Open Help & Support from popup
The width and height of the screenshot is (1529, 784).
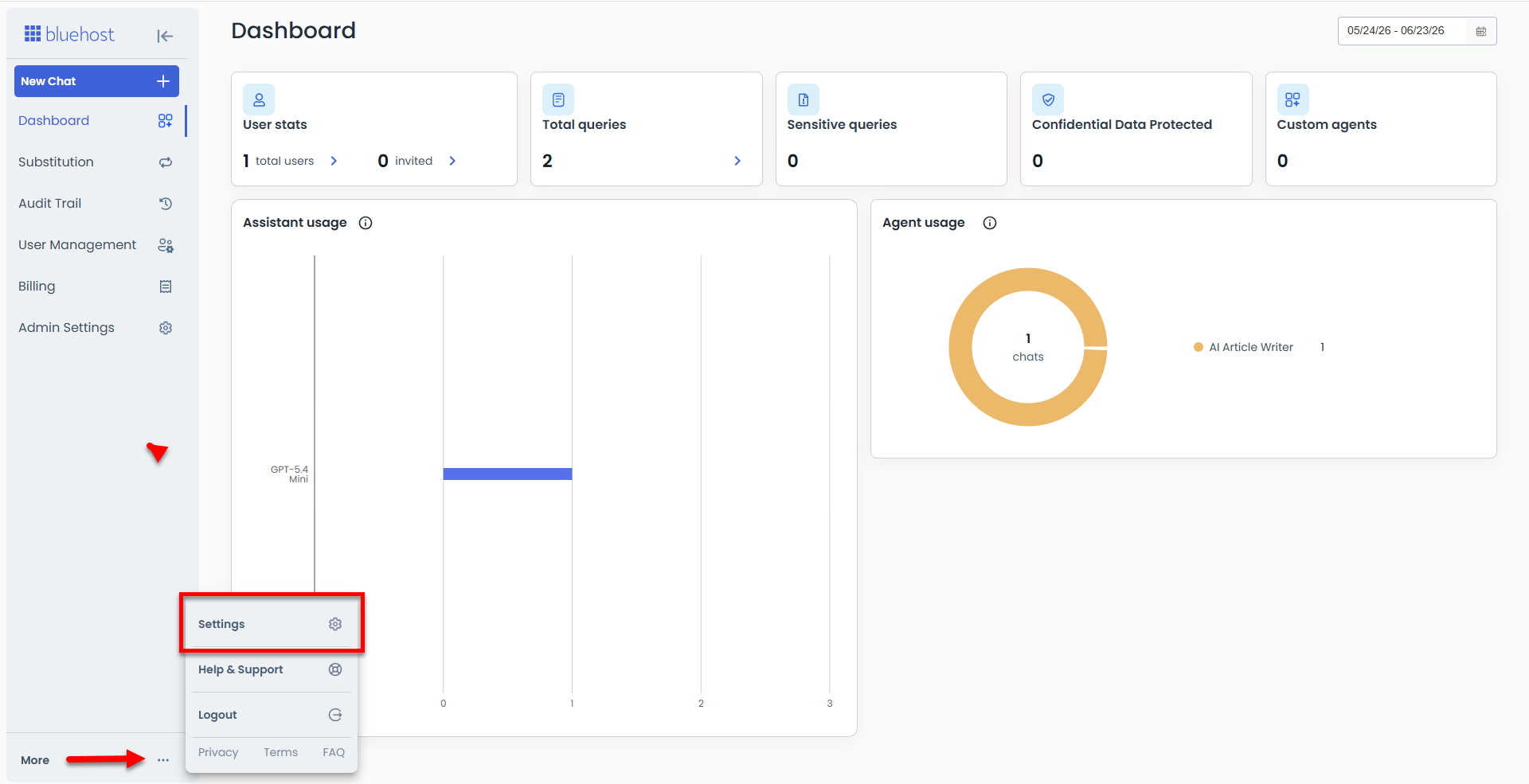[271, 669]
